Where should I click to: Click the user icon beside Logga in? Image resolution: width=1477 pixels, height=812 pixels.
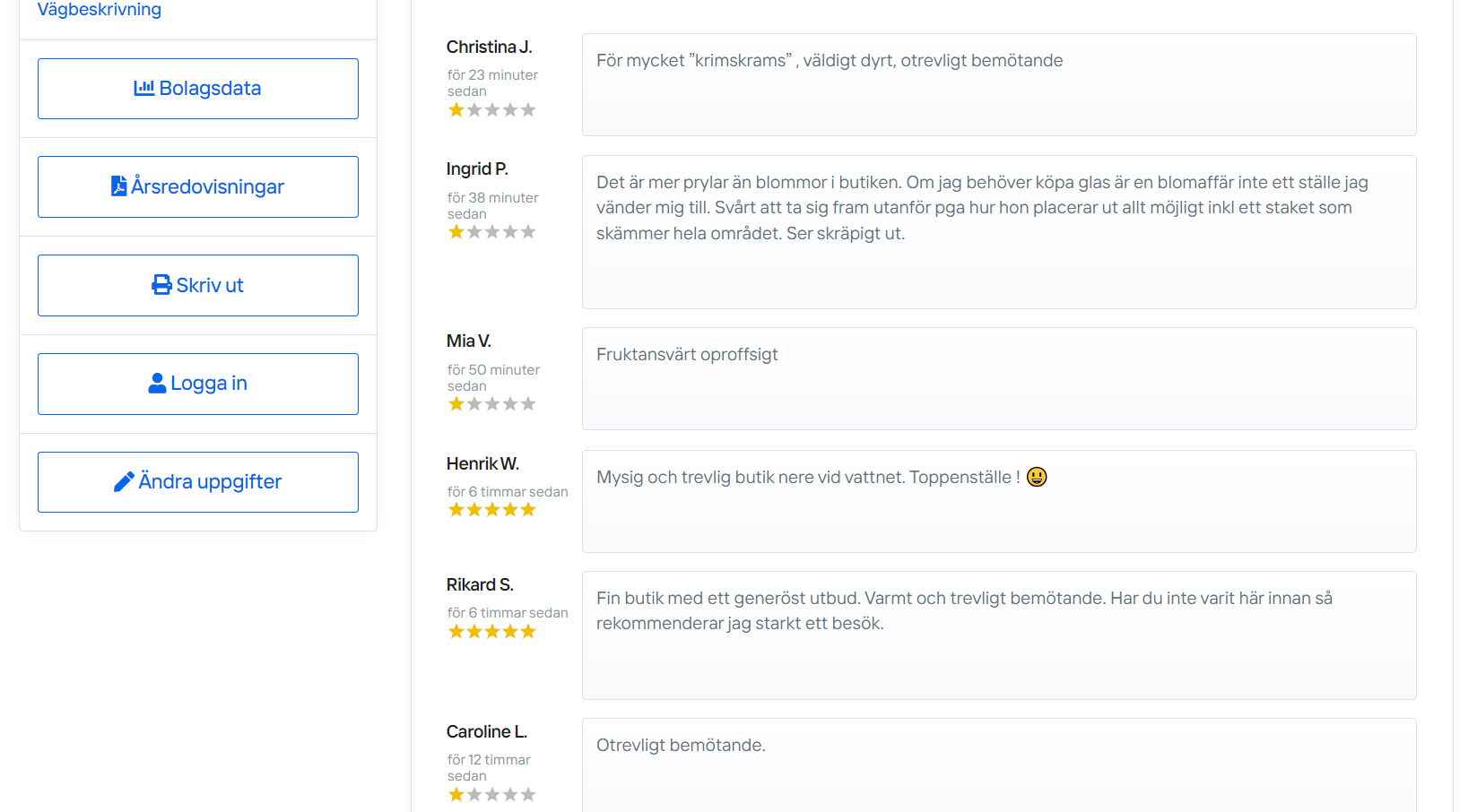click(x=157, y=384)
